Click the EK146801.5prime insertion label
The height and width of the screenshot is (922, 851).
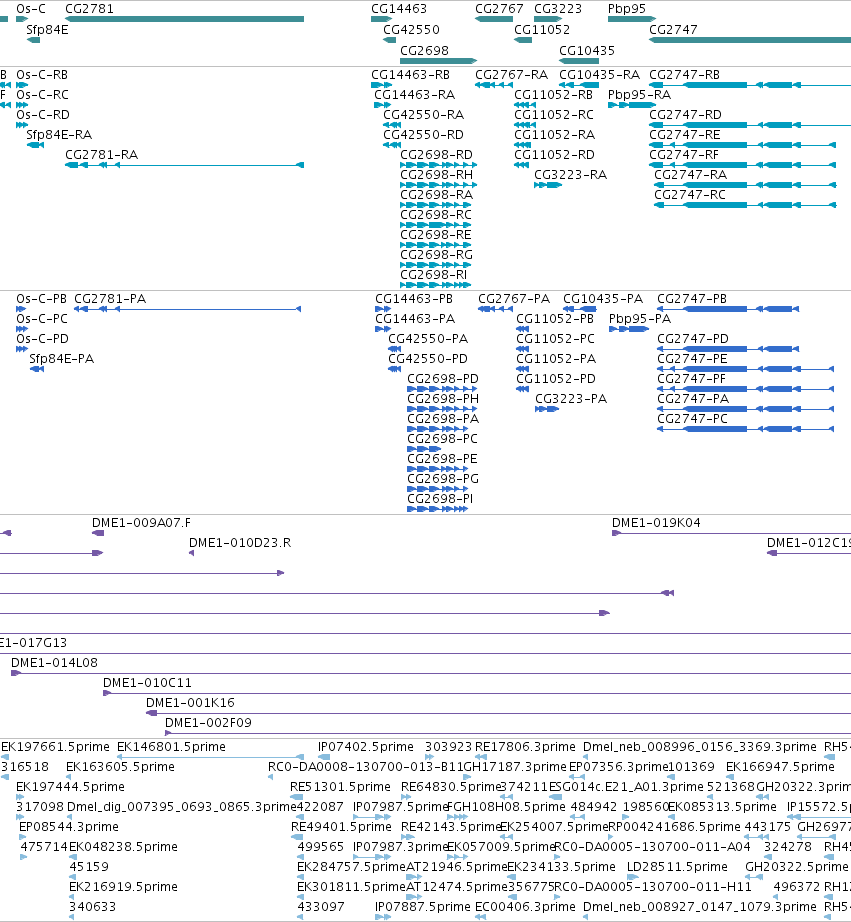click(x=171, y=747)
